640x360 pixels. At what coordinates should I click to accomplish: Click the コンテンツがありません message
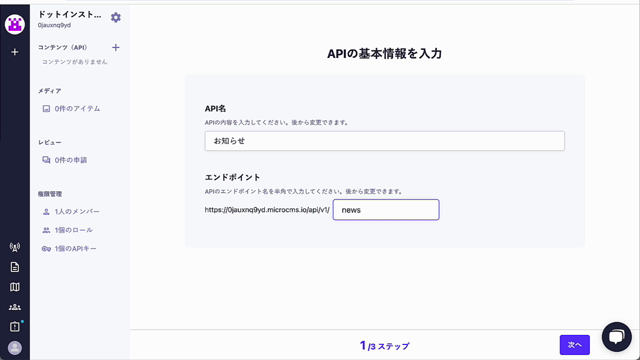(75, 62)
